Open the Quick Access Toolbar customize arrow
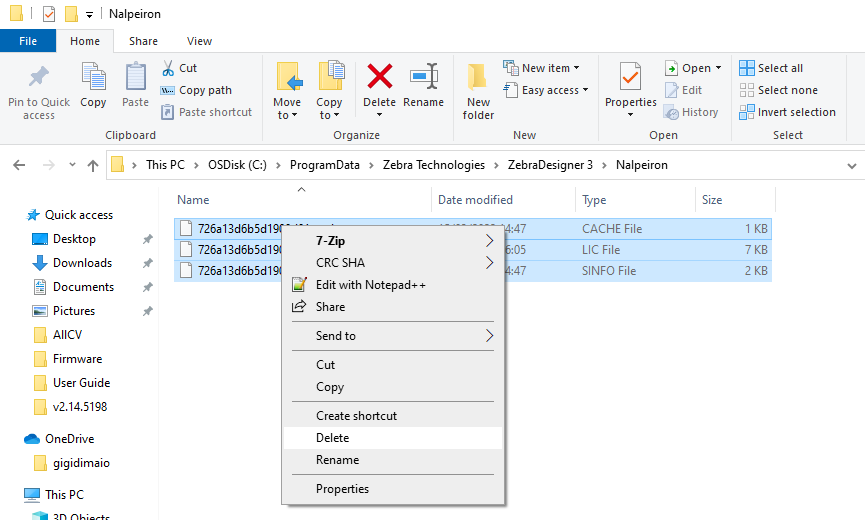The height and width of the screenshot is (520, 865). coord(89,15)
